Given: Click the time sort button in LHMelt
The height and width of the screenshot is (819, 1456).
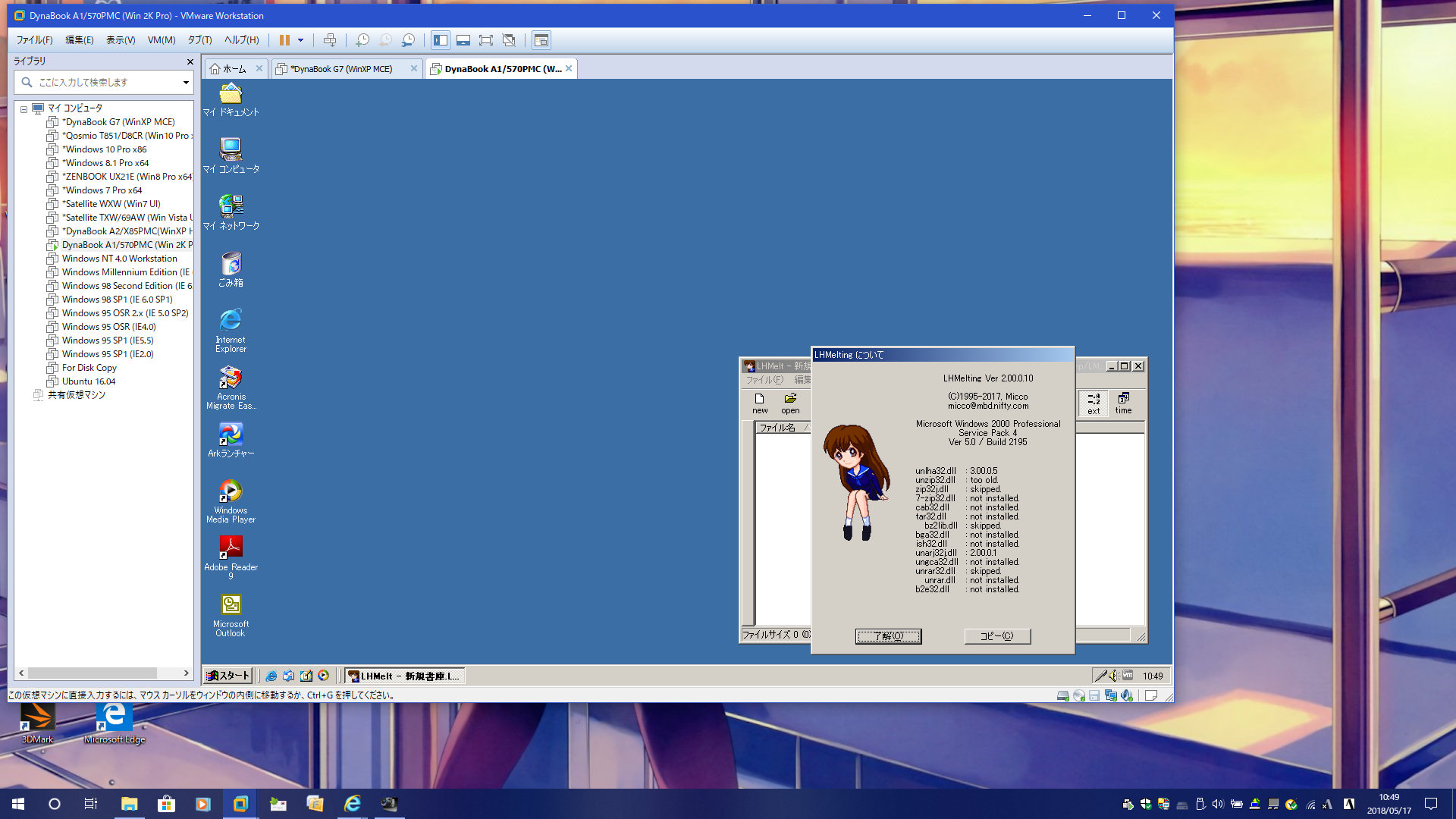Looking at the screenshot, I should 1123,403.
